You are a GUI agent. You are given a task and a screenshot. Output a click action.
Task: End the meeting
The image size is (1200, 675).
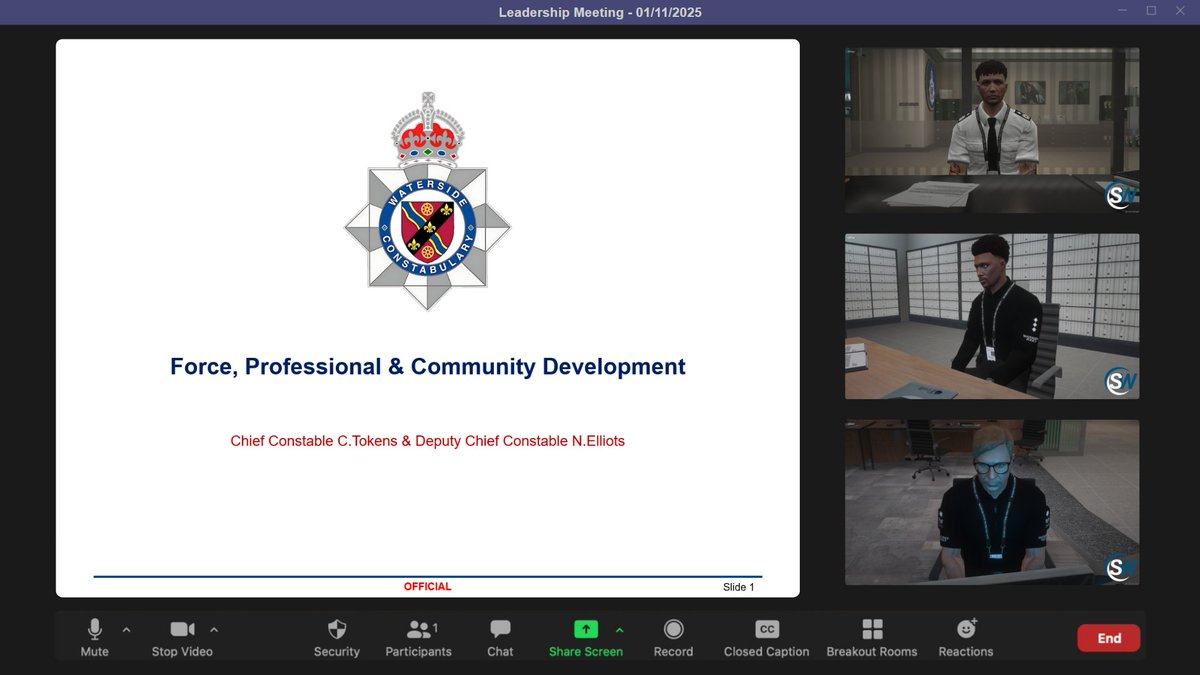(1108, 637)
